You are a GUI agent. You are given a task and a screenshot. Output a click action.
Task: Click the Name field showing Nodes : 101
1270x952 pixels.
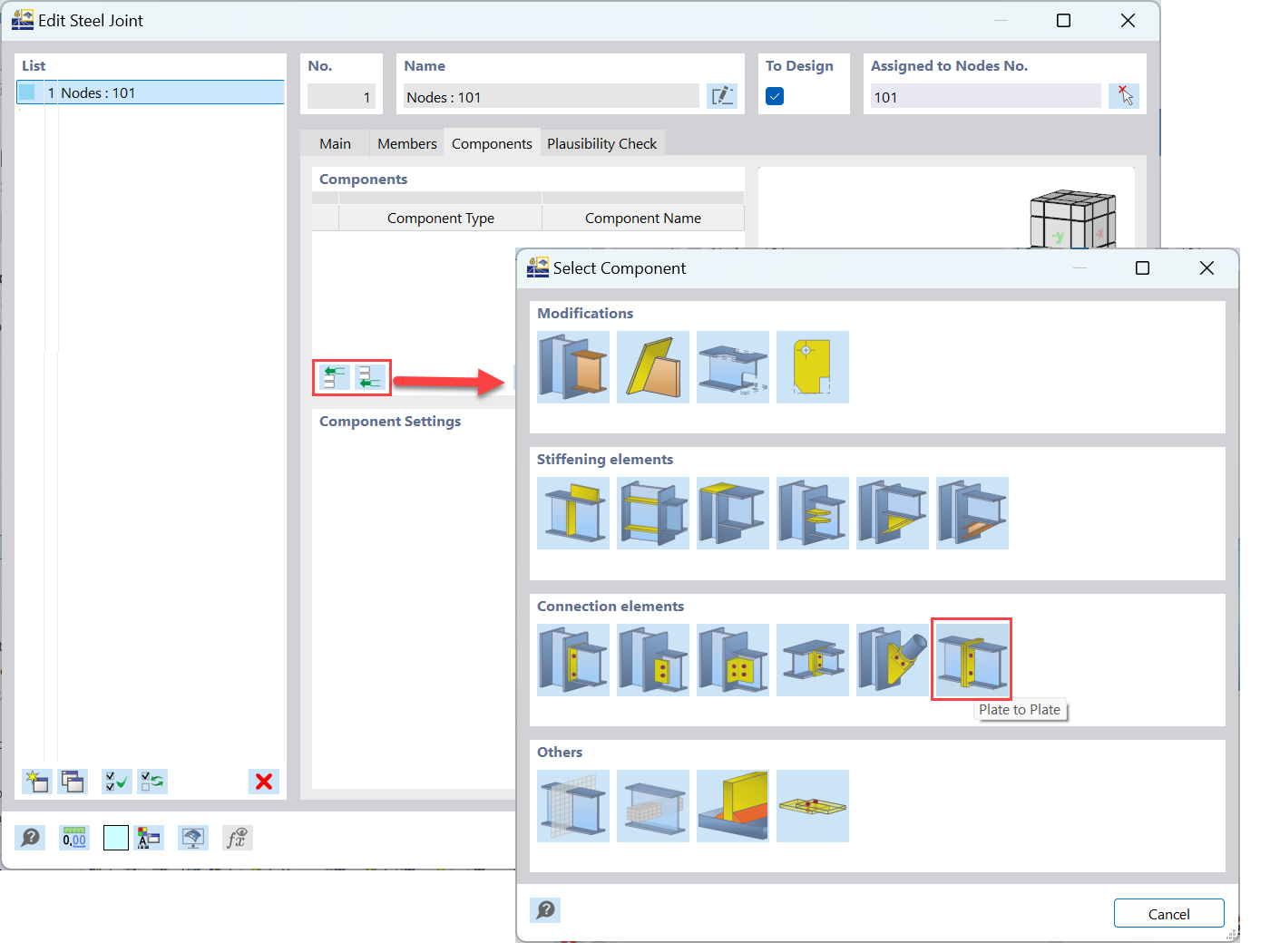[x=551, y=97]
